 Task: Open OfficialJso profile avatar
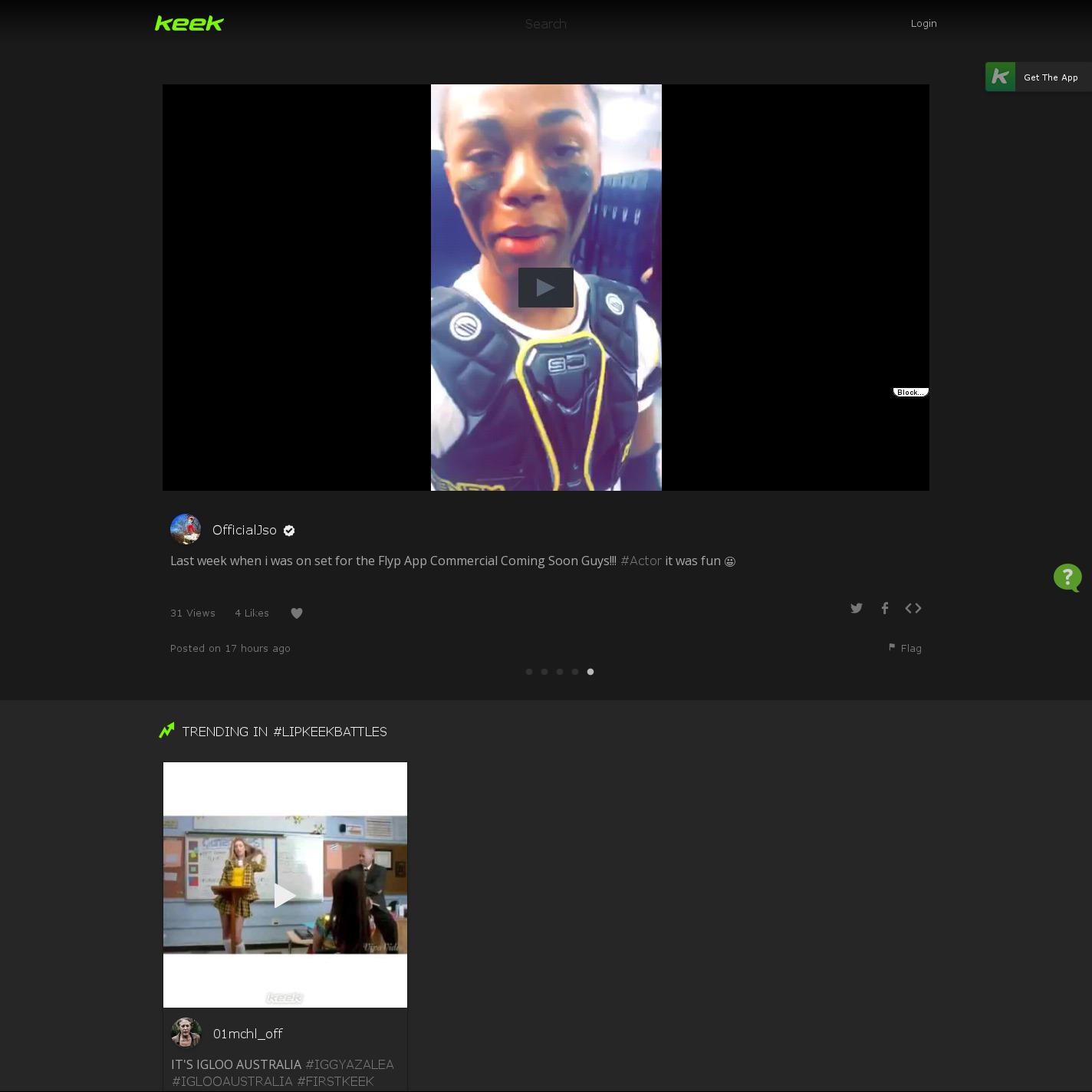(x=186, y=529)
